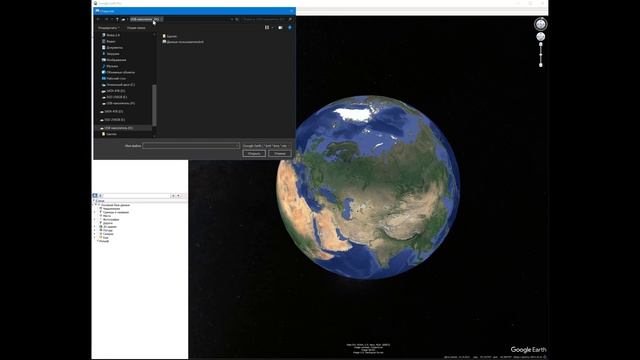Go up one folder level in the Open dialog
The width and height of the screenshot is (640, 360).
[x=117, y=19]
